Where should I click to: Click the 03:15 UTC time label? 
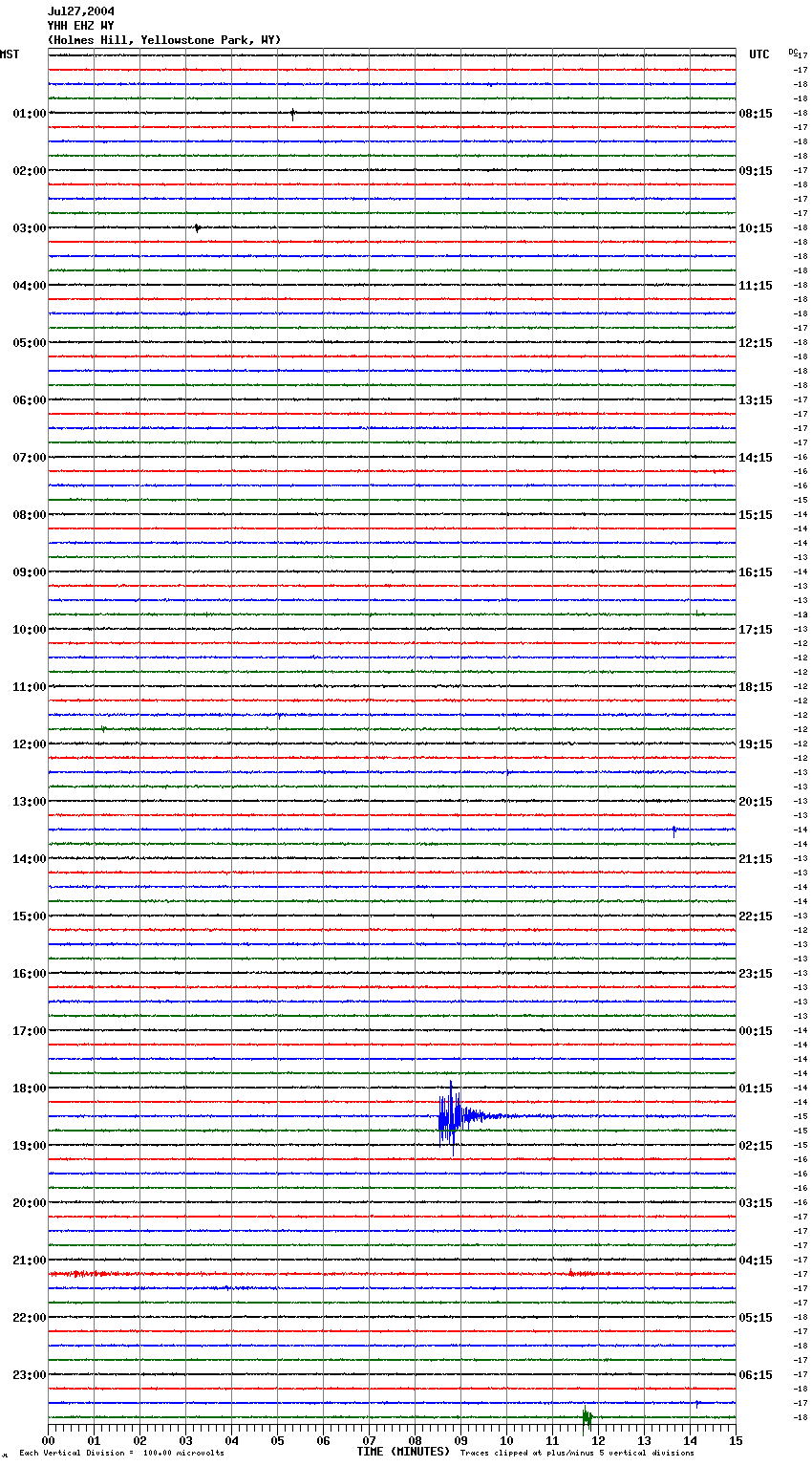point(756,1203)
